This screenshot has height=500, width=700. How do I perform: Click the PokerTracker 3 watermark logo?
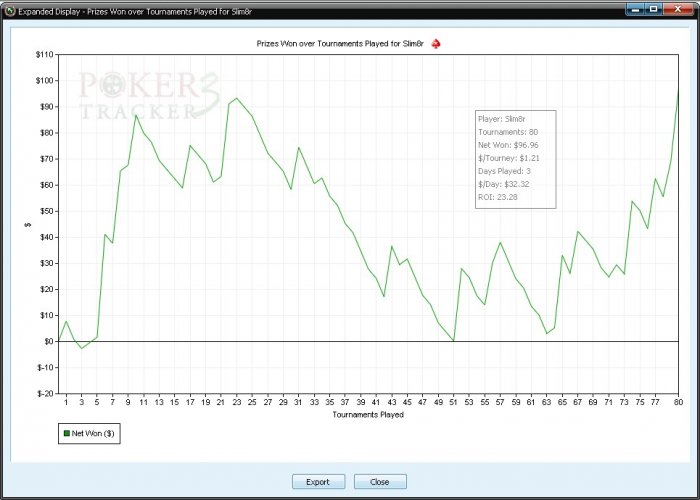tap(150, 96)
